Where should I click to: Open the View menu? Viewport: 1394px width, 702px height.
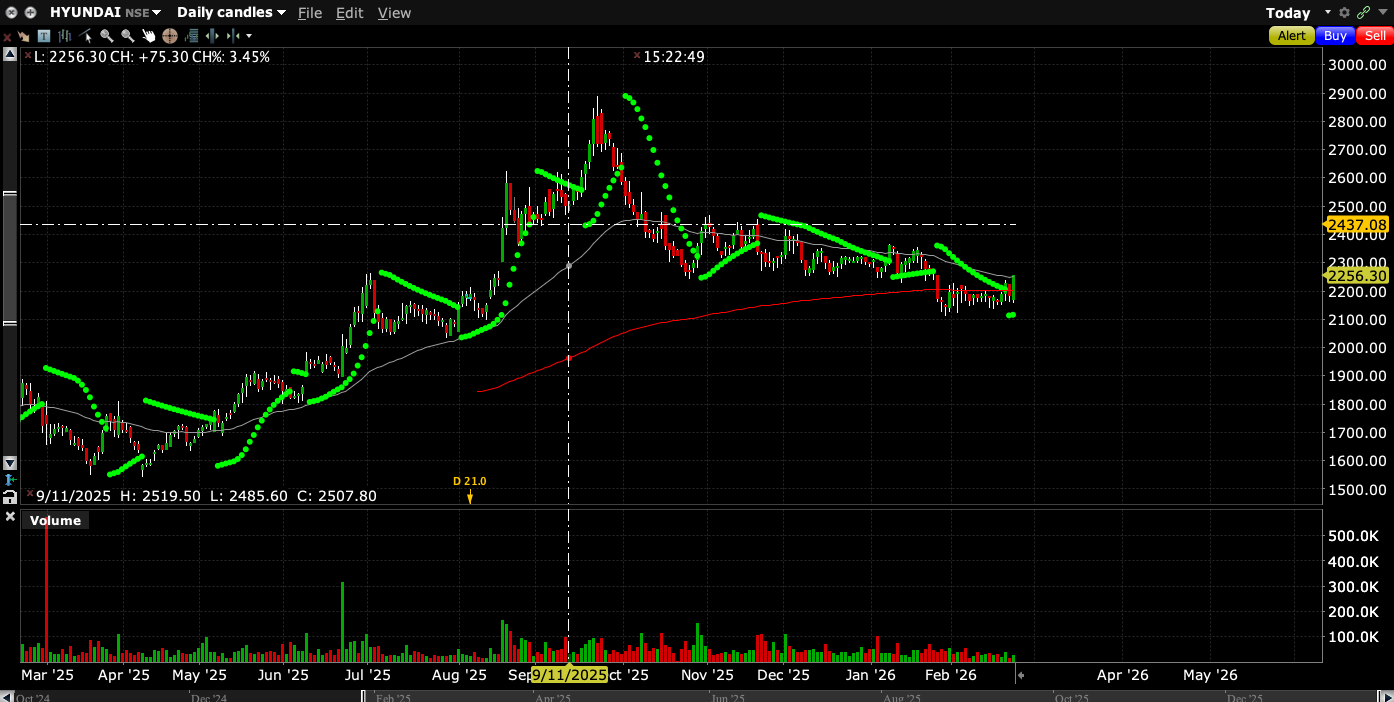[x=394, y=13]
